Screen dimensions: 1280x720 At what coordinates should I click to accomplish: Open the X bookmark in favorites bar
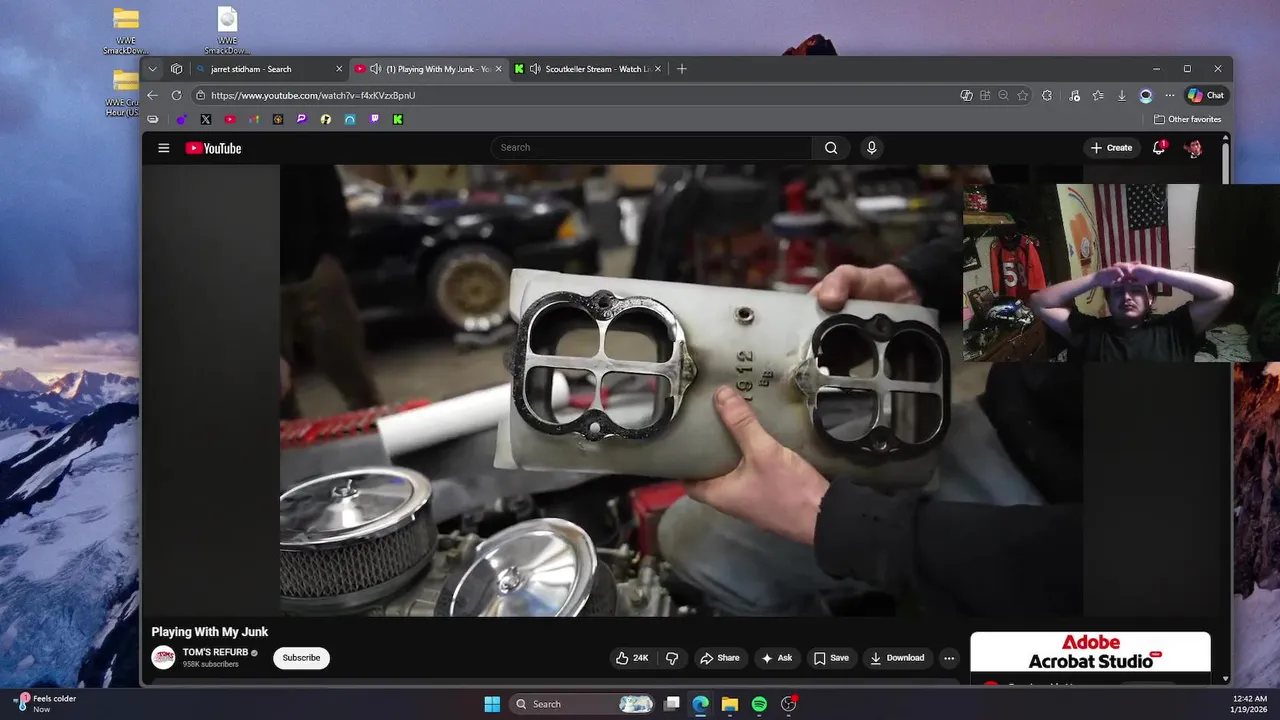coord(206,119)
